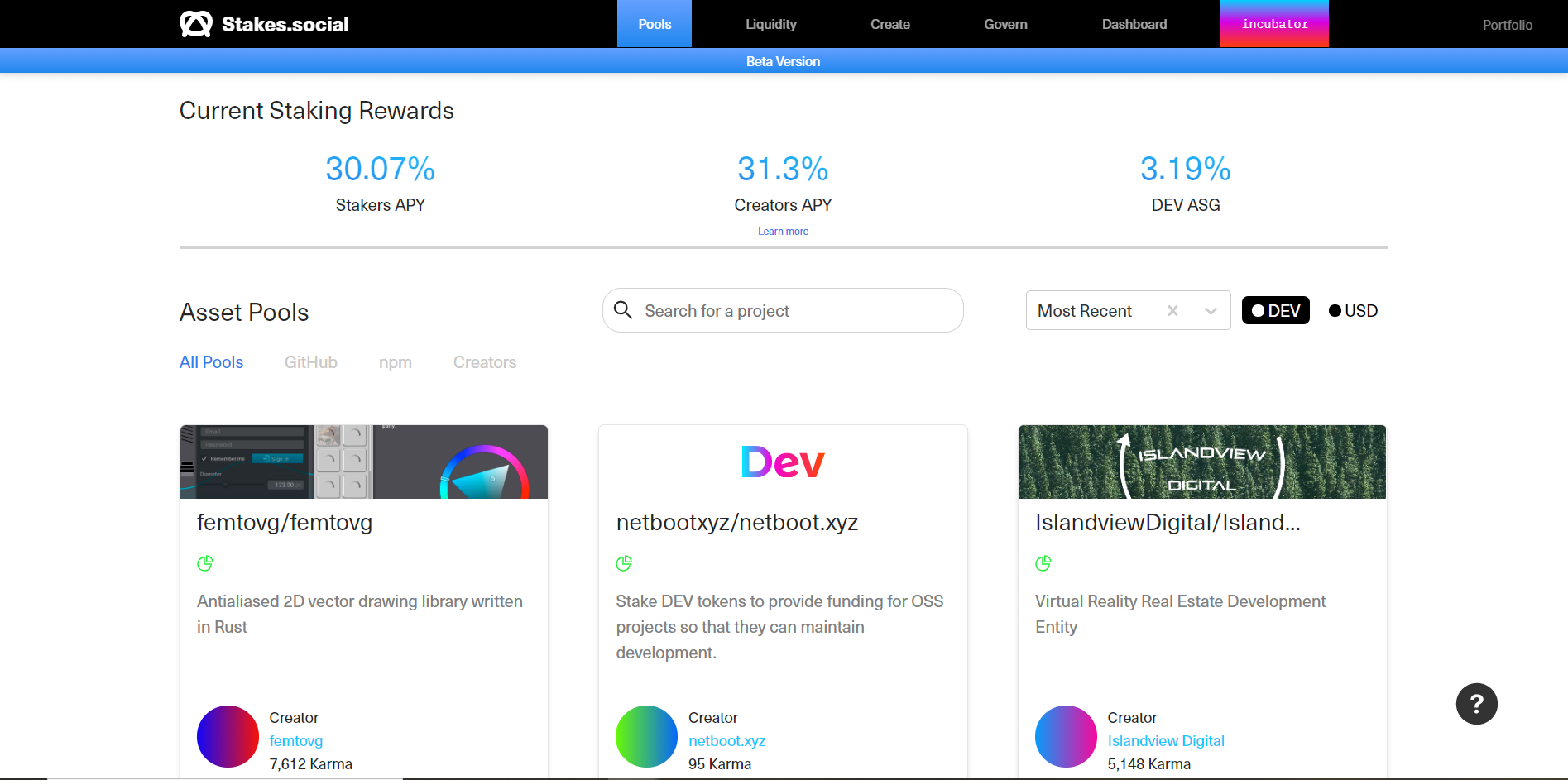The image size is (1568, 780).
Task: Open the Dashboard nav tab
Action: [1134, 24]
